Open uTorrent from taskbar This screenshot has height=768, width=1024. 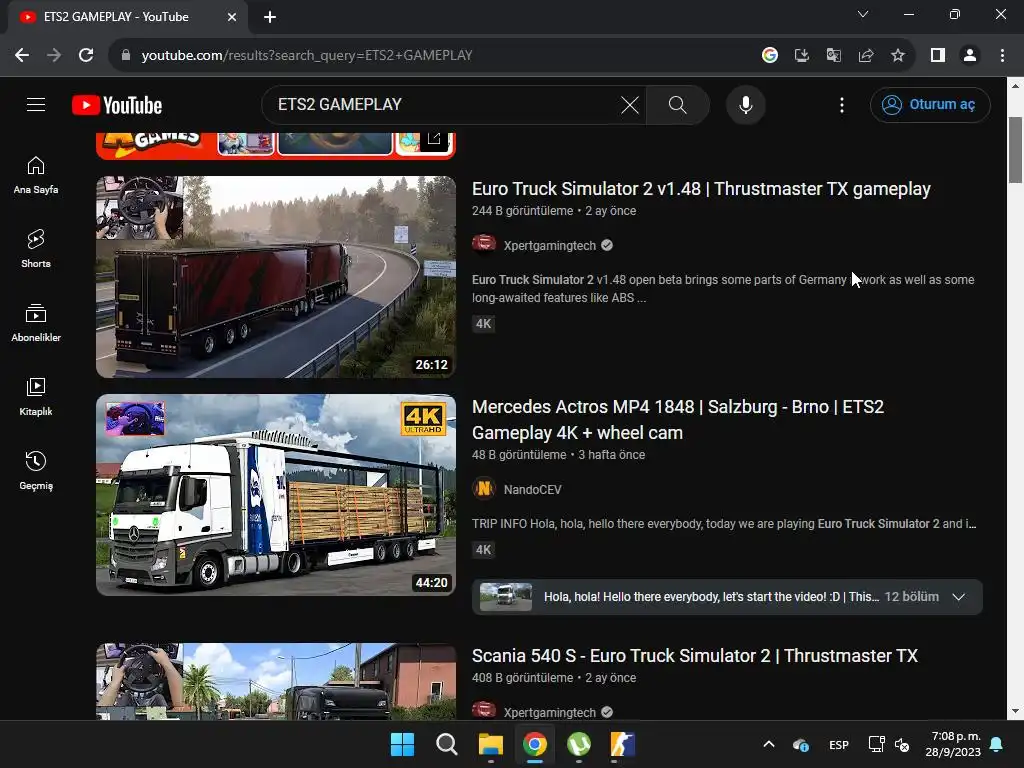(x=579, y=744)
